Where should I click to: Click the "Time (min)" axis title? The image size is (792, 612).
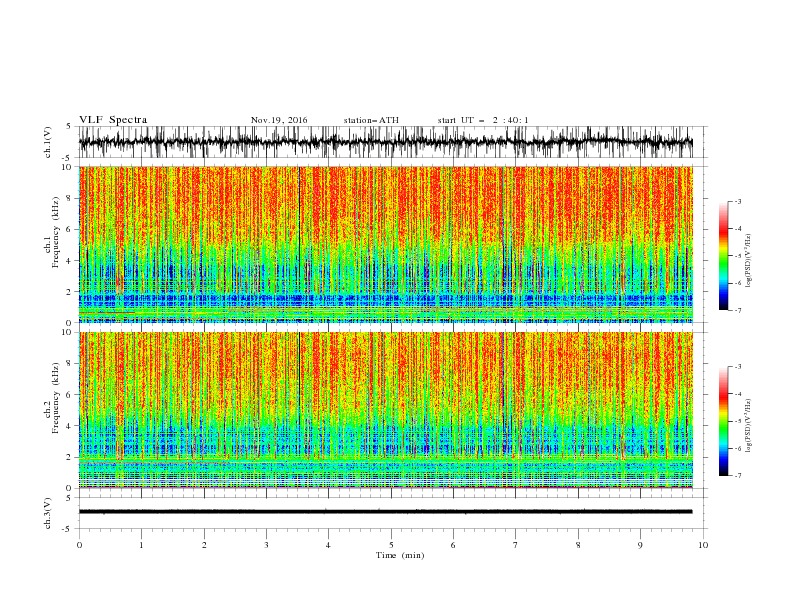tap(400, 555)
